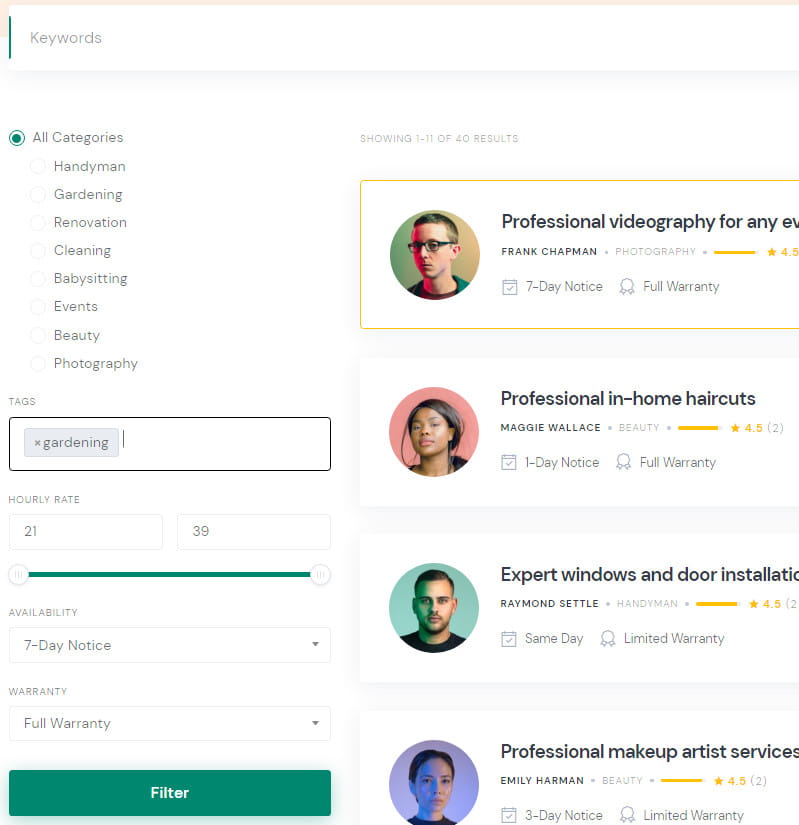
Task: Click the right handle of hourly rate slider
Action: (320, 574)
